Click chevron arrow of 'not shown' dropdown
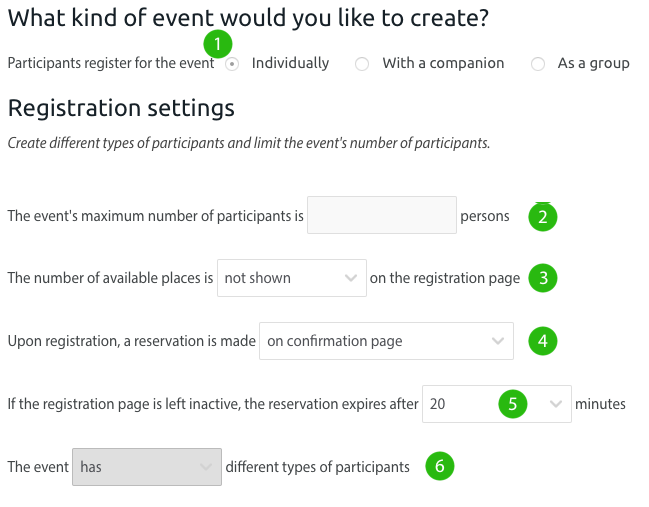The height and width of the screenshot is (507, 649). (350, 278)
